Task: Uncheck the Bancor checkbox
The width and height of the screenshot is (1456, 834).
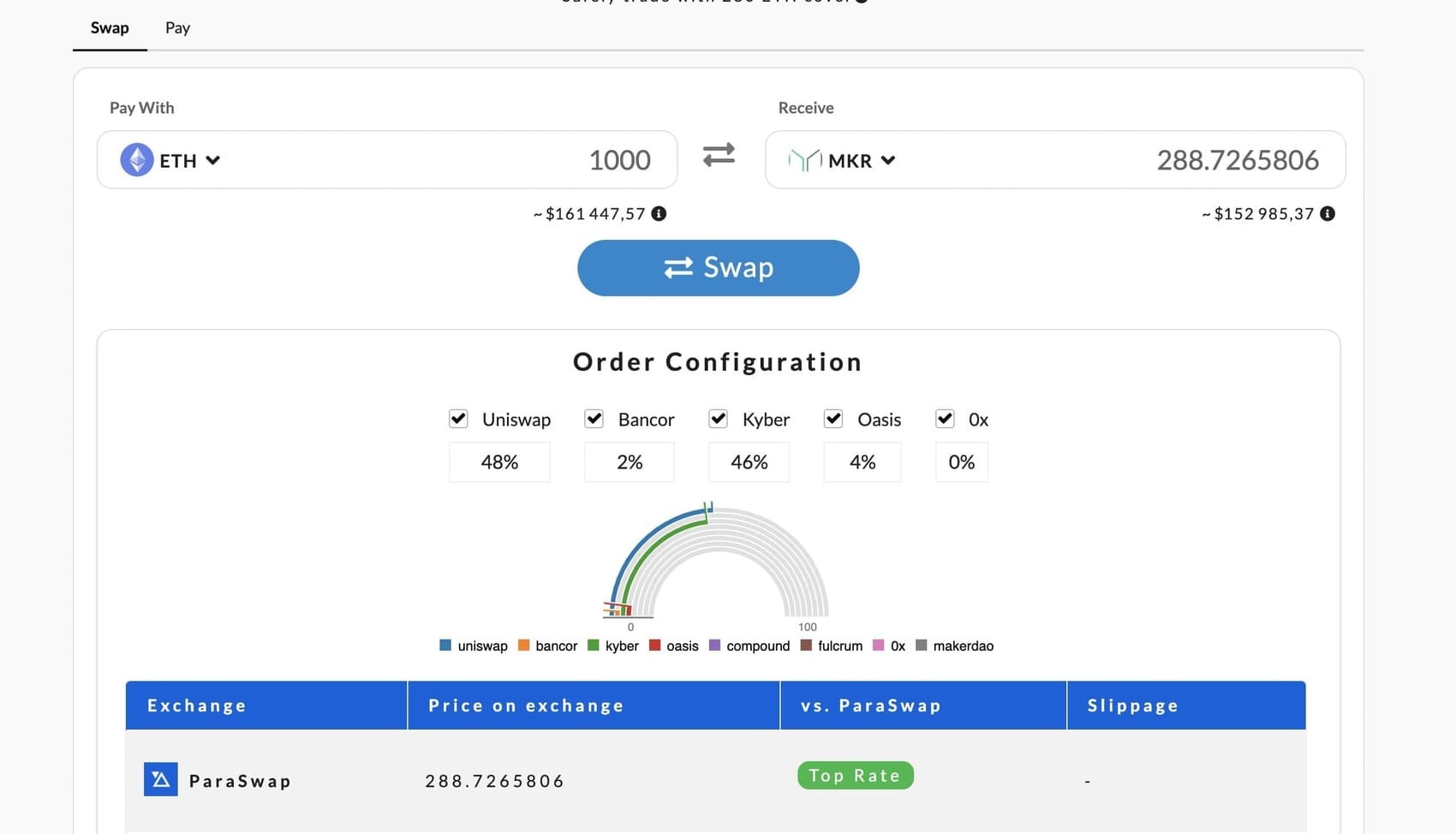Action: point(594,419)
